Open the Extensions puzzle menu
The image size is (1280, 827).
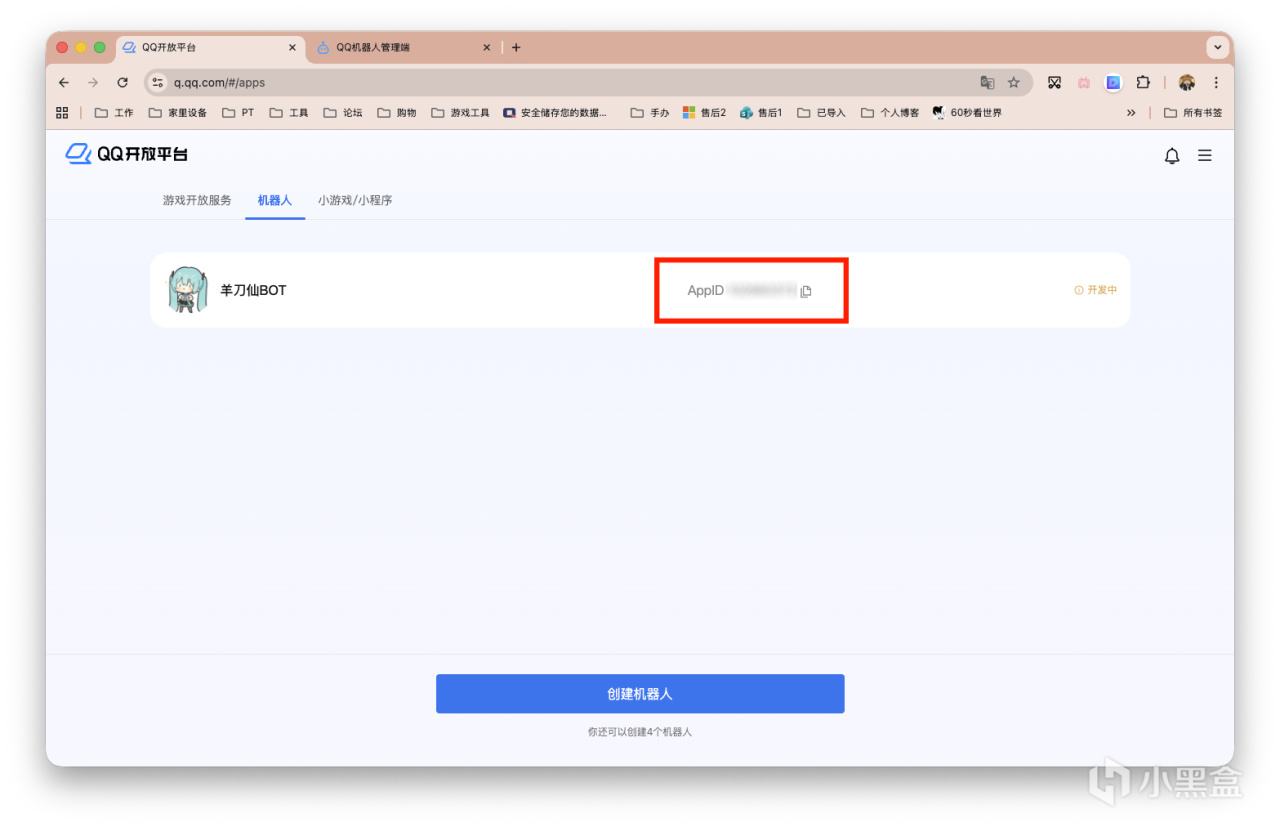click(x=1143, y=83)
